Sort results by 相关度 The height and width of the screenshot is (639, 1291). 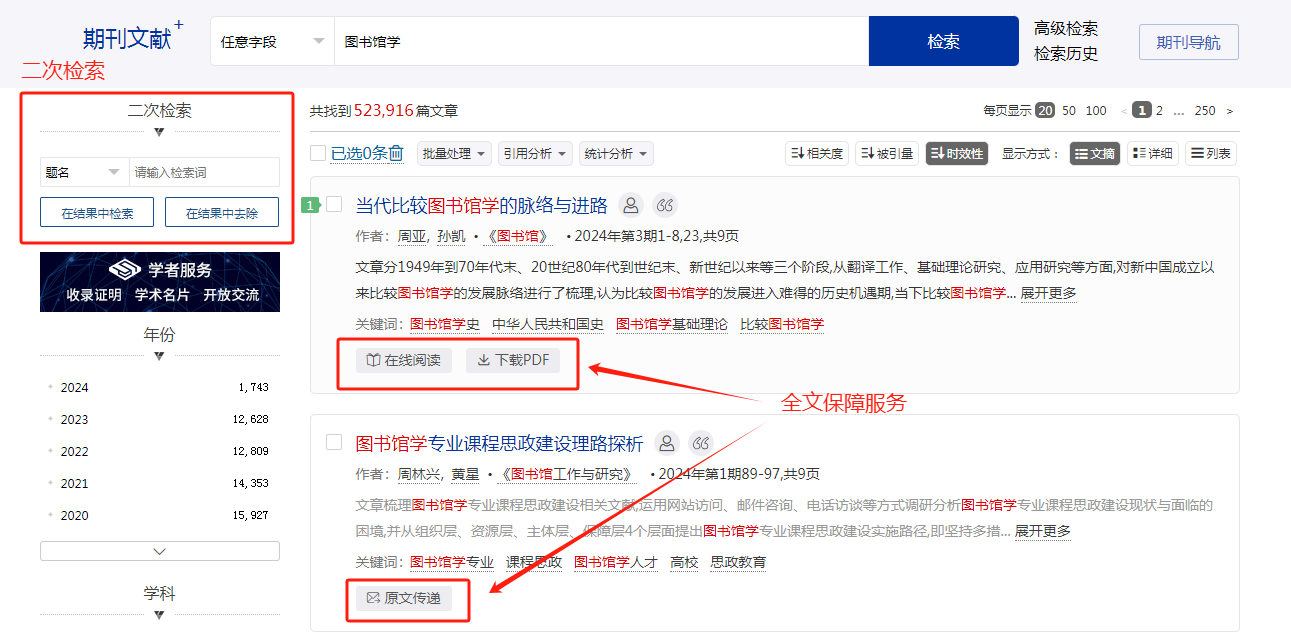817,153
